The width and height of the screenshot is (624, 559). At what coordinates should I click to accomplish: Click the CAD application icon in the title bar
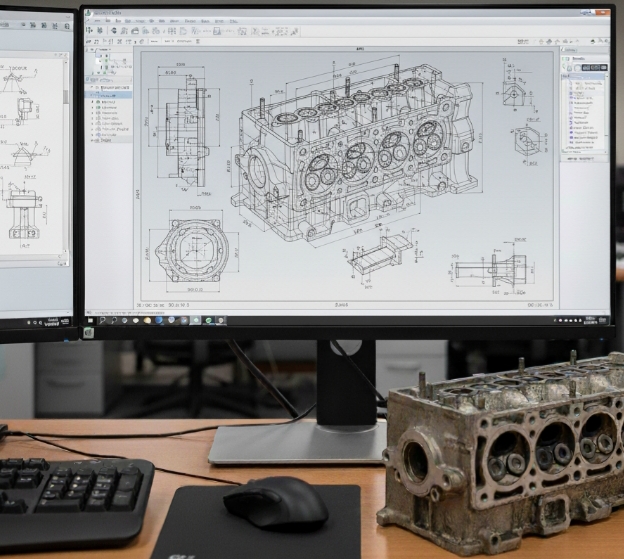tap(90, 12)
